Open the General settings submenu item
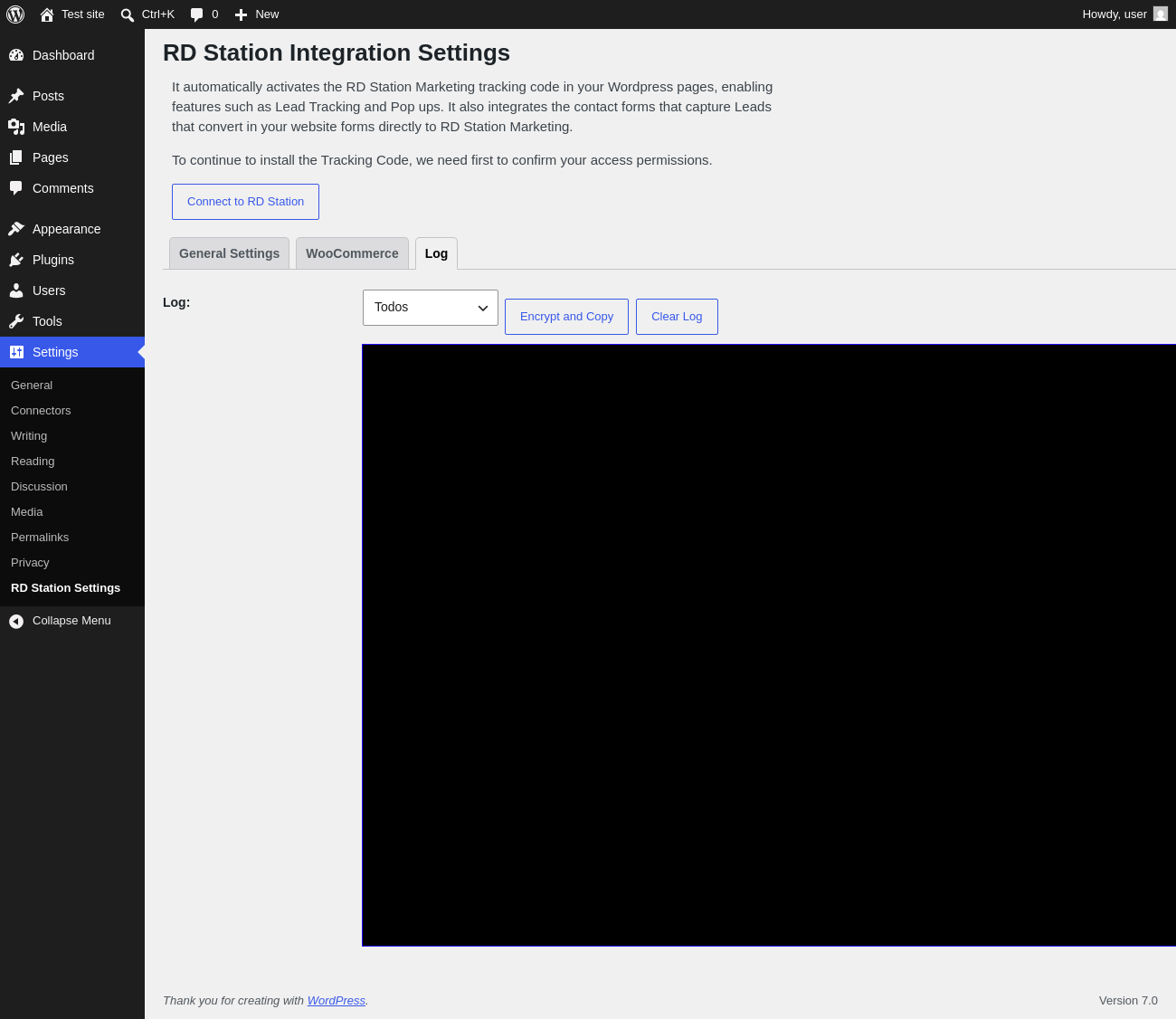1176x1019 pixels. point(32,386)
